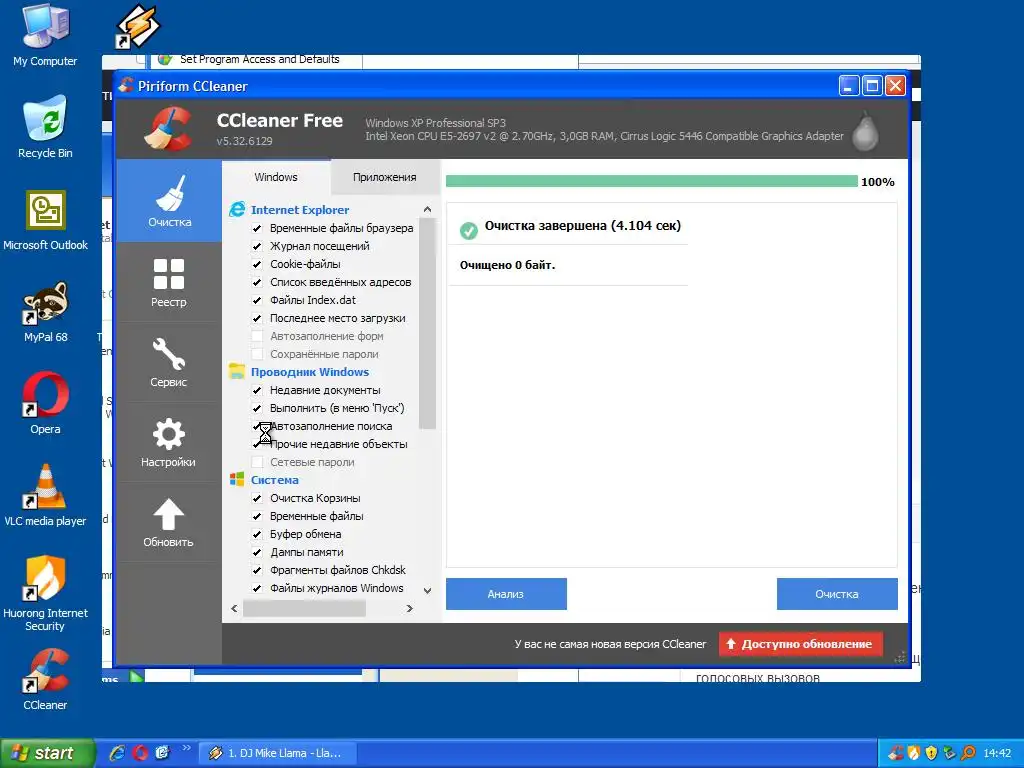The height and width of the screenshot is (768, 1024).
Task: Click the taskbar clock showing 14:42
Action: (x=997, y=753)
